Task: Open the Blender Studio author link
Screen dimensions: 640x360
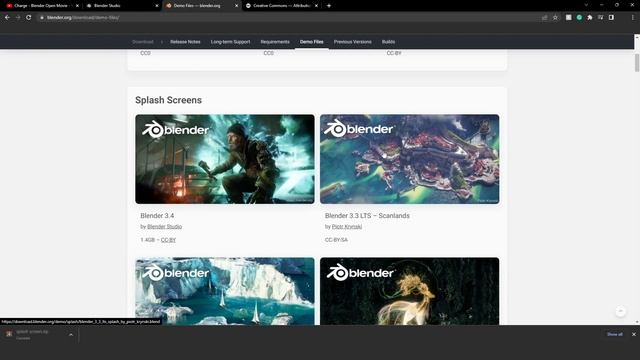Action: [164, 227]
